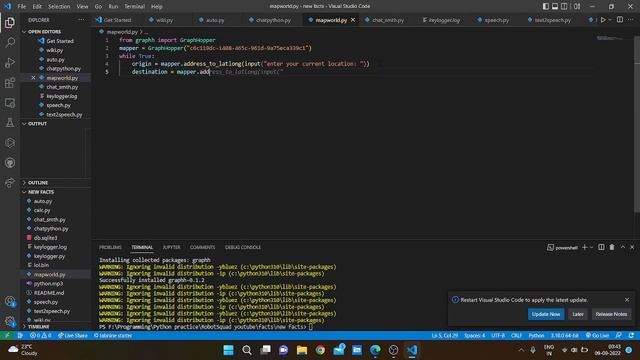Maximize the terminal panel size
Screen dimensions: 640x360
pyautogui.click(x=622, y=247)
